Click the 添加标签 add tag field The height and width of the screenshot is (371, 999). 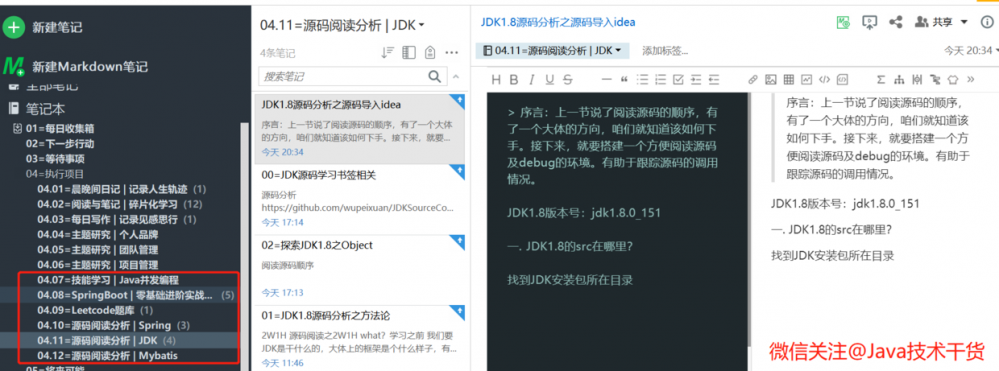665,51
